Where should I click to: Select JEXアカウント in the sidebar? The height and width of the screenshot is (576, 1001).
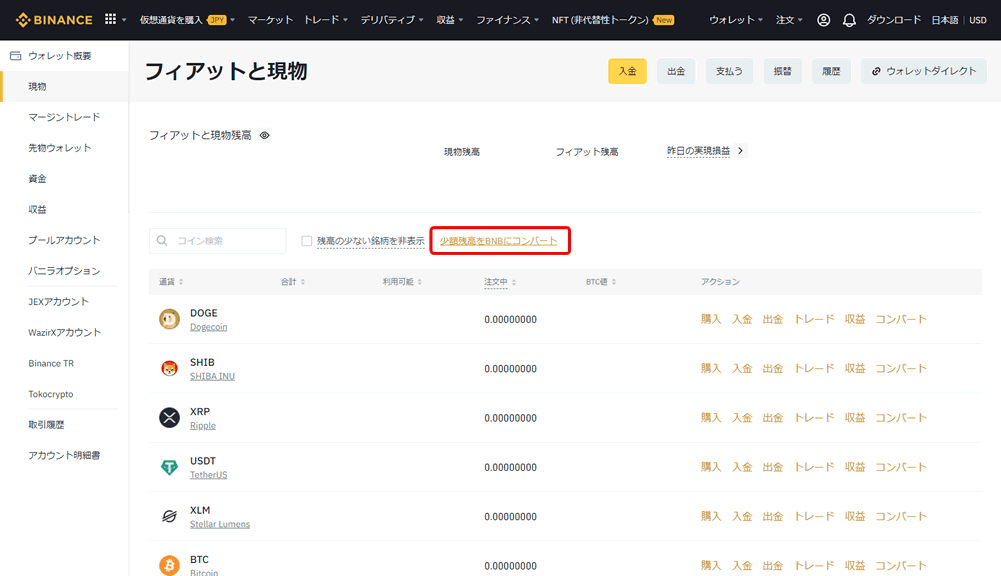click(58, 301)
